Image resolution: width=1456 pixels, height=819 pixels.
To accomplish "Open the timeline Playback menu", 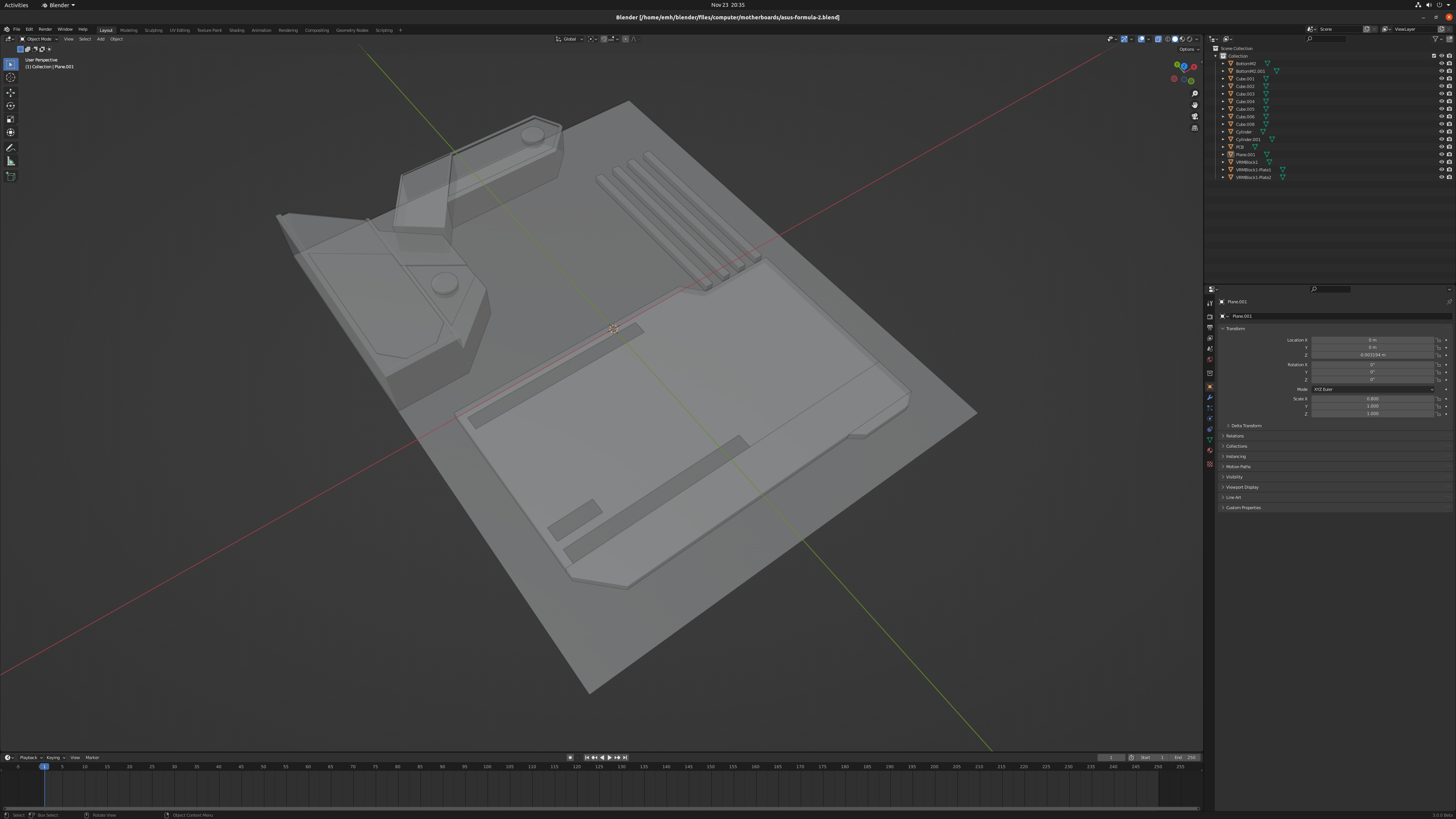I will (x=30, y=758).
